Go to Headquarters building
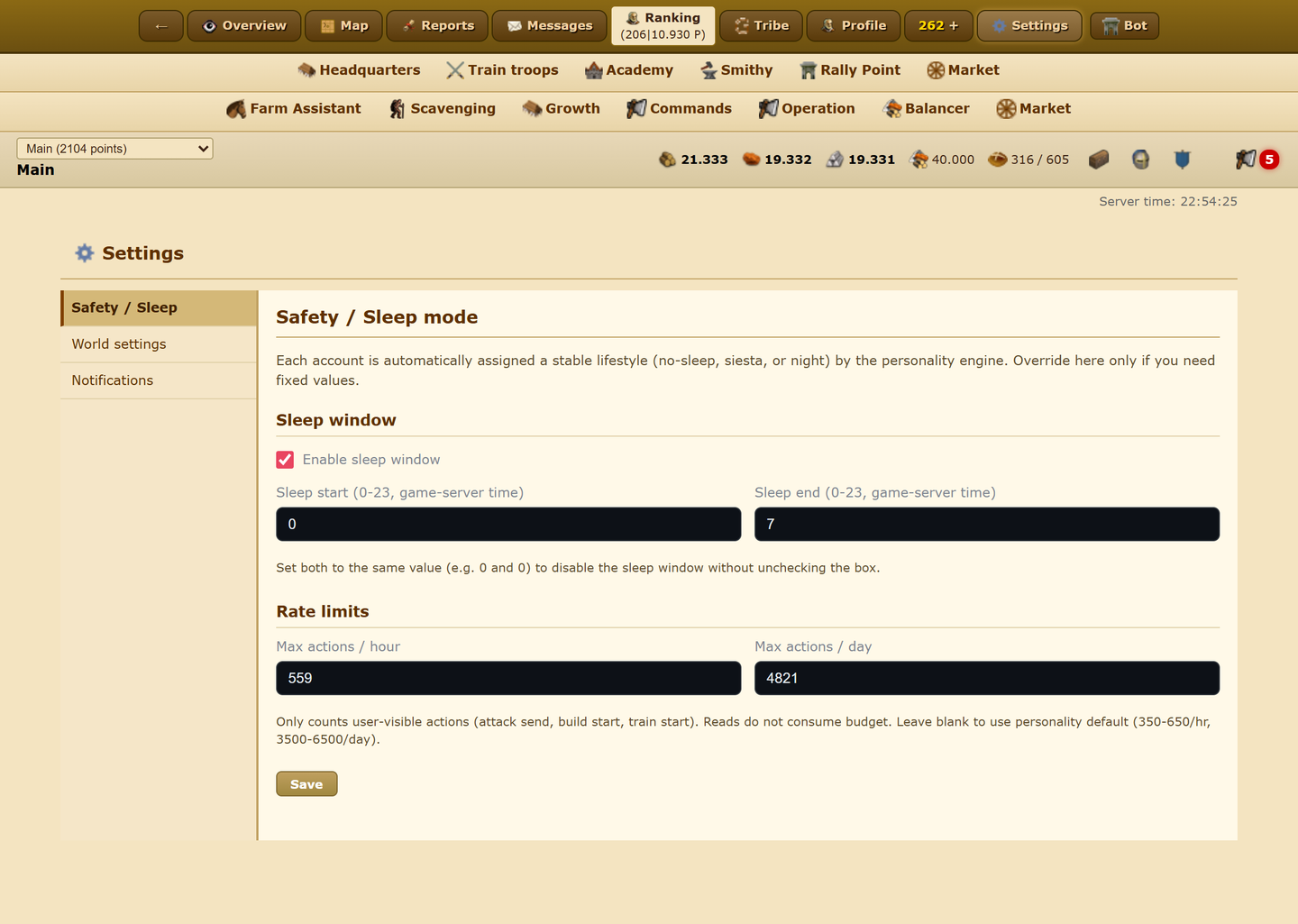 click(359, 70)
